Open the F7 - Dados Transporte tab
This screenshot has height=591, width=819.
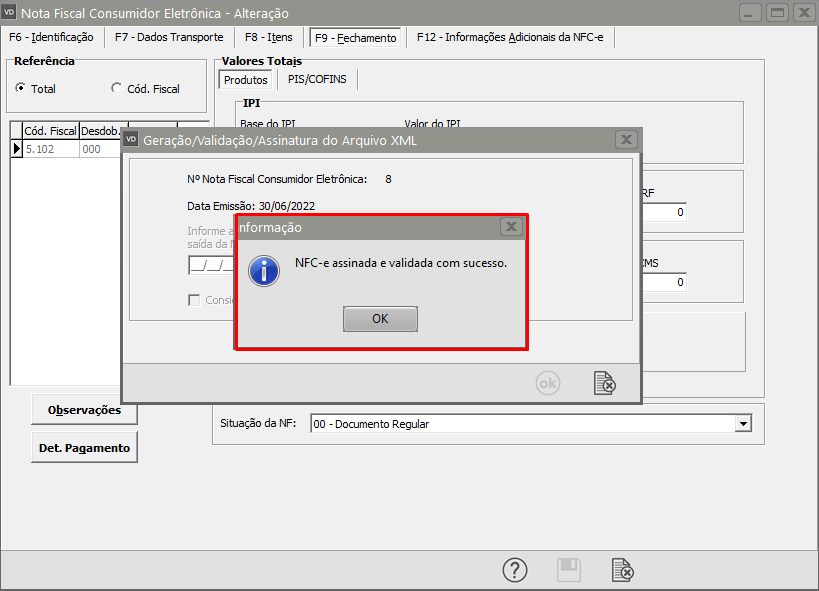pos(169,37)
